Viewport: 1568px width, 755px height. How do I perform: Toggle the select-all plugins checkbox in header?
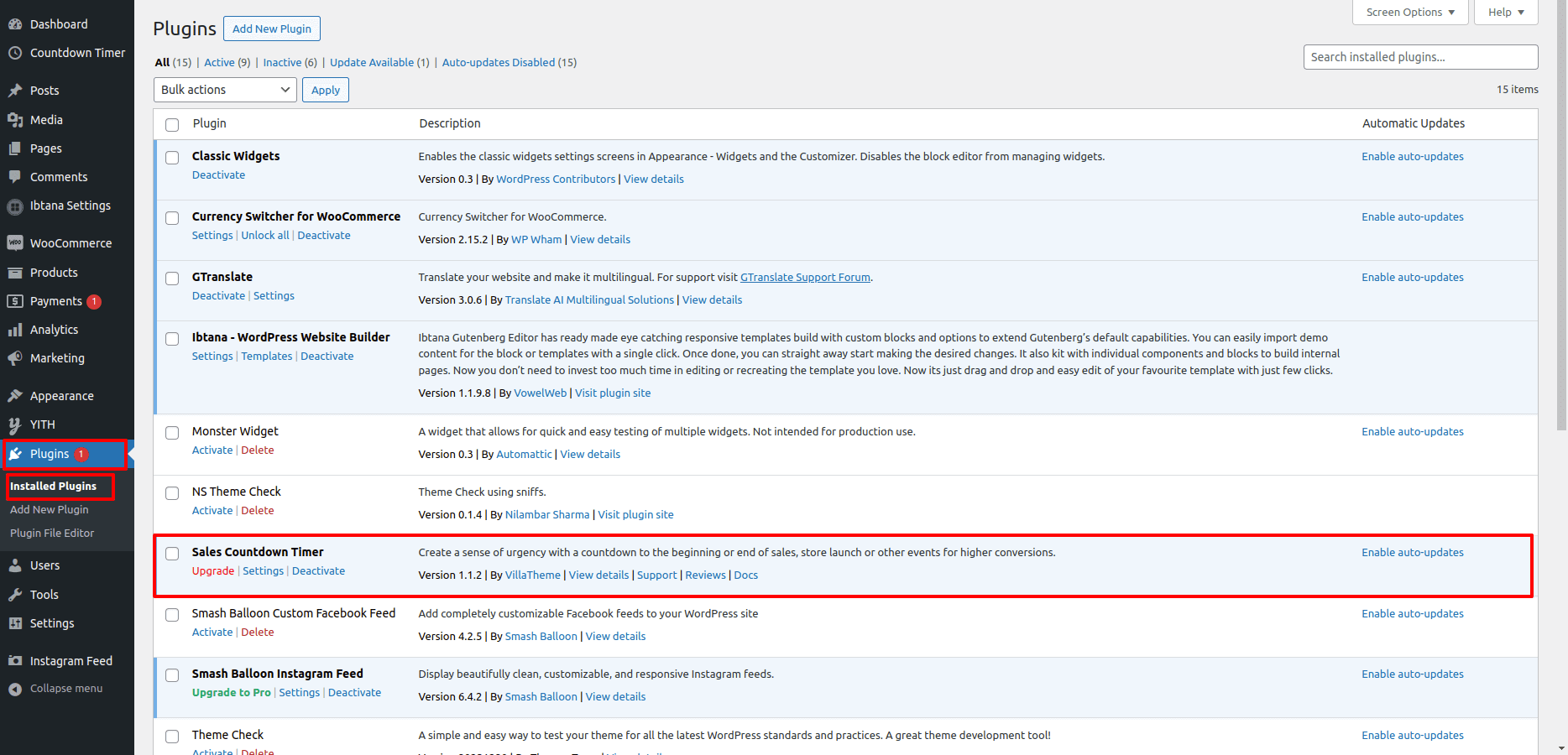tap(172, 125)
